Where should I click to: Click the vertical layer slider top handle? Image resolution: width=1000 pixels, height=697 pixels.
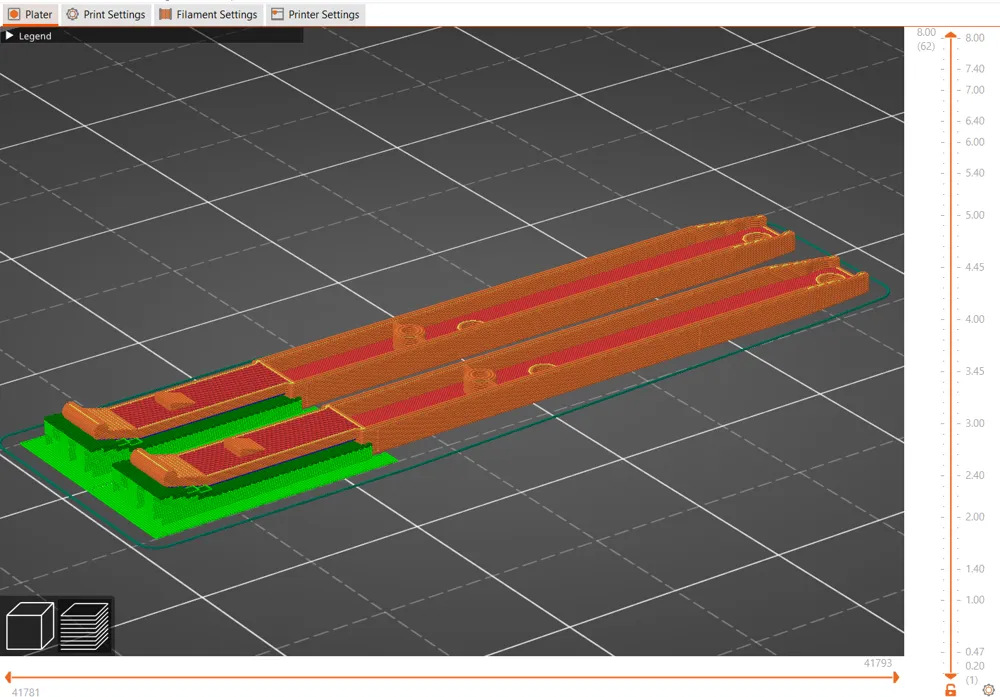tap(951, 35)
